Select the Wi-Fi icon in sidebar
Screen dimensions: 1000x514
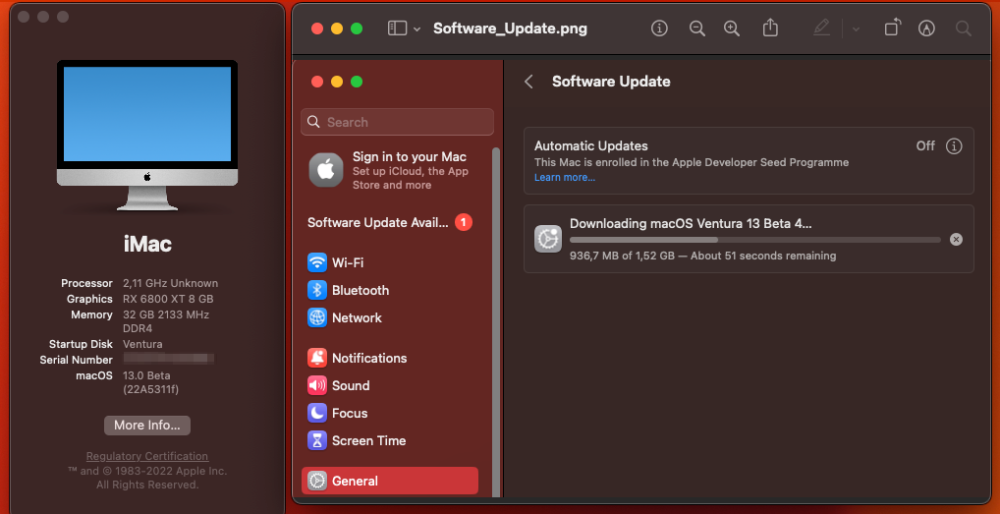(317, 262)
